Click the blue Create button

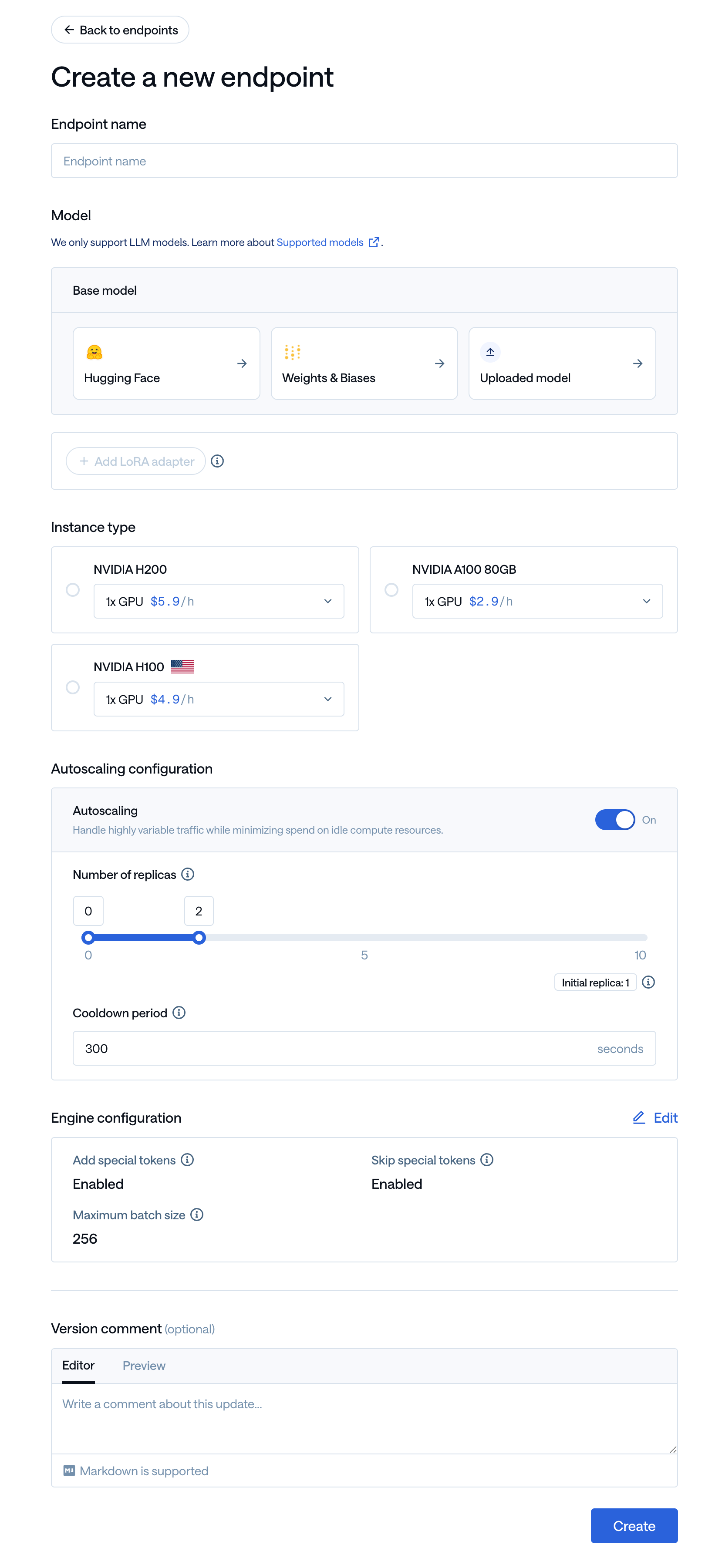(x=633, y=1525)
